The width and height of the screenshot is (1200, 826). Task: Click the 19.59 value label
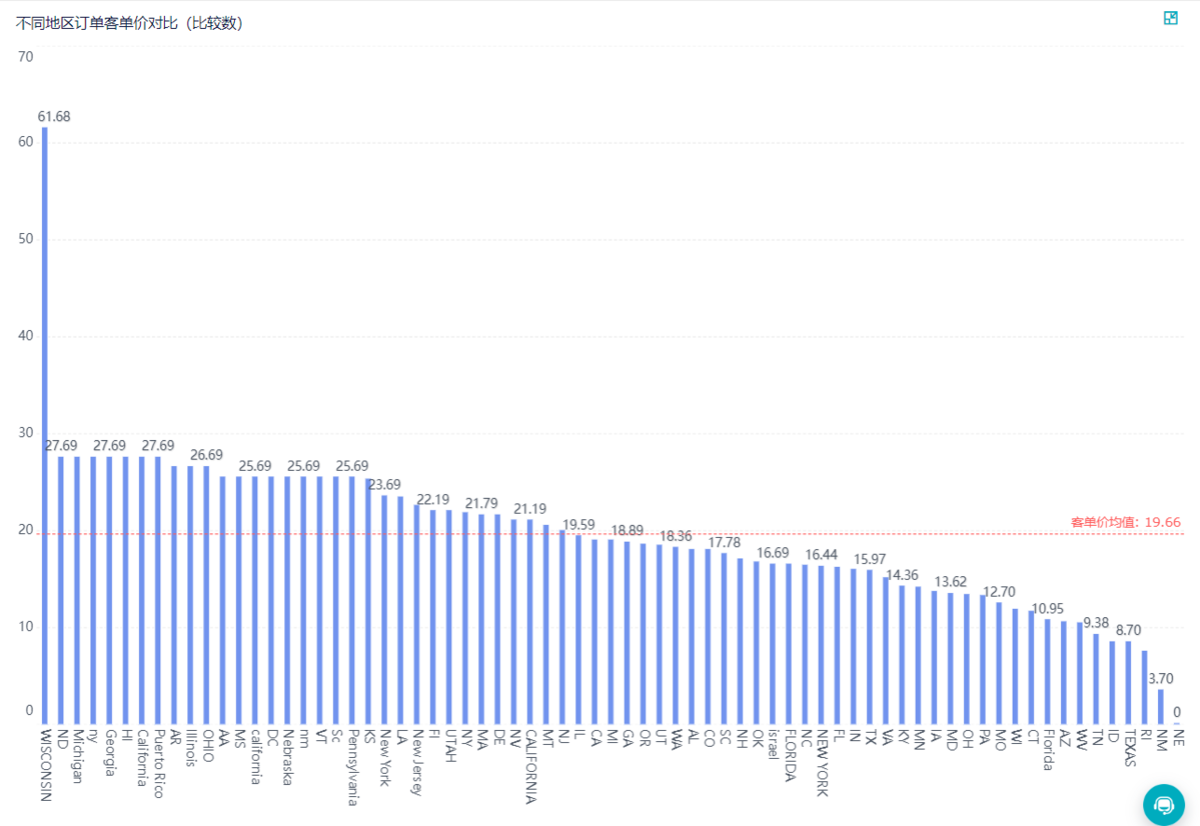579,524
